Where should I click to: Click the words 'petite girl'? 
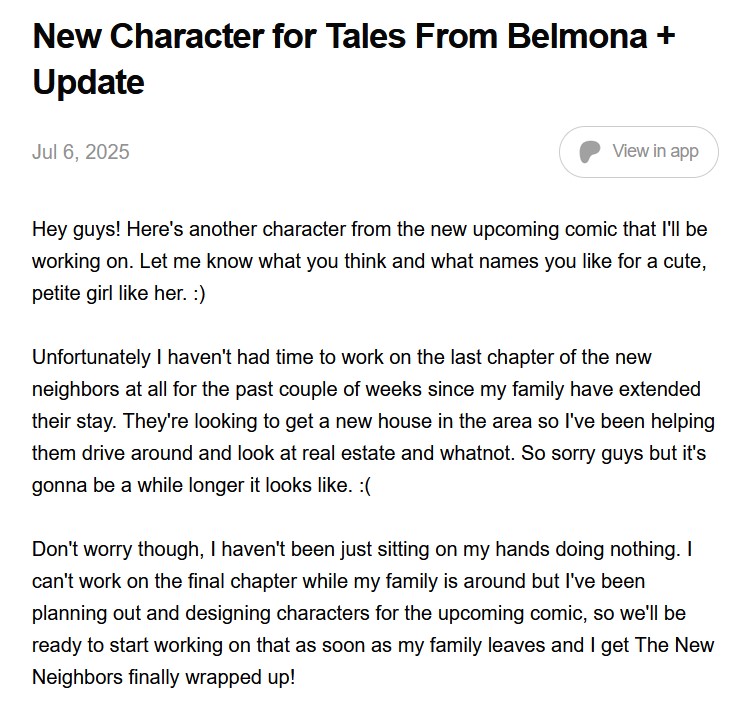72,293
